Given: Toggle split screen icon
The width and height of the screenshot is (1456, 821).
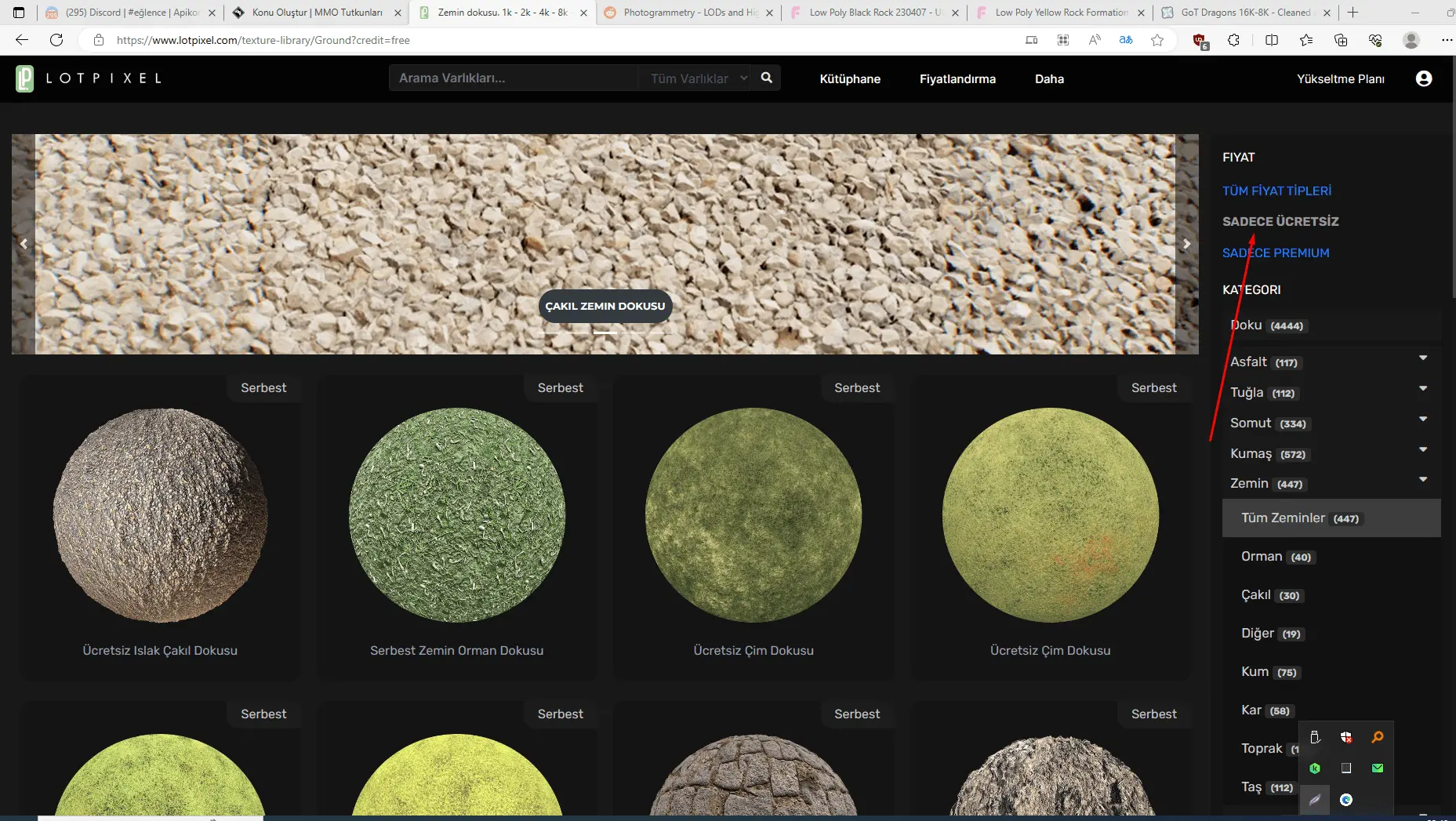Looking at the screenshot, I should (1272, 40).
